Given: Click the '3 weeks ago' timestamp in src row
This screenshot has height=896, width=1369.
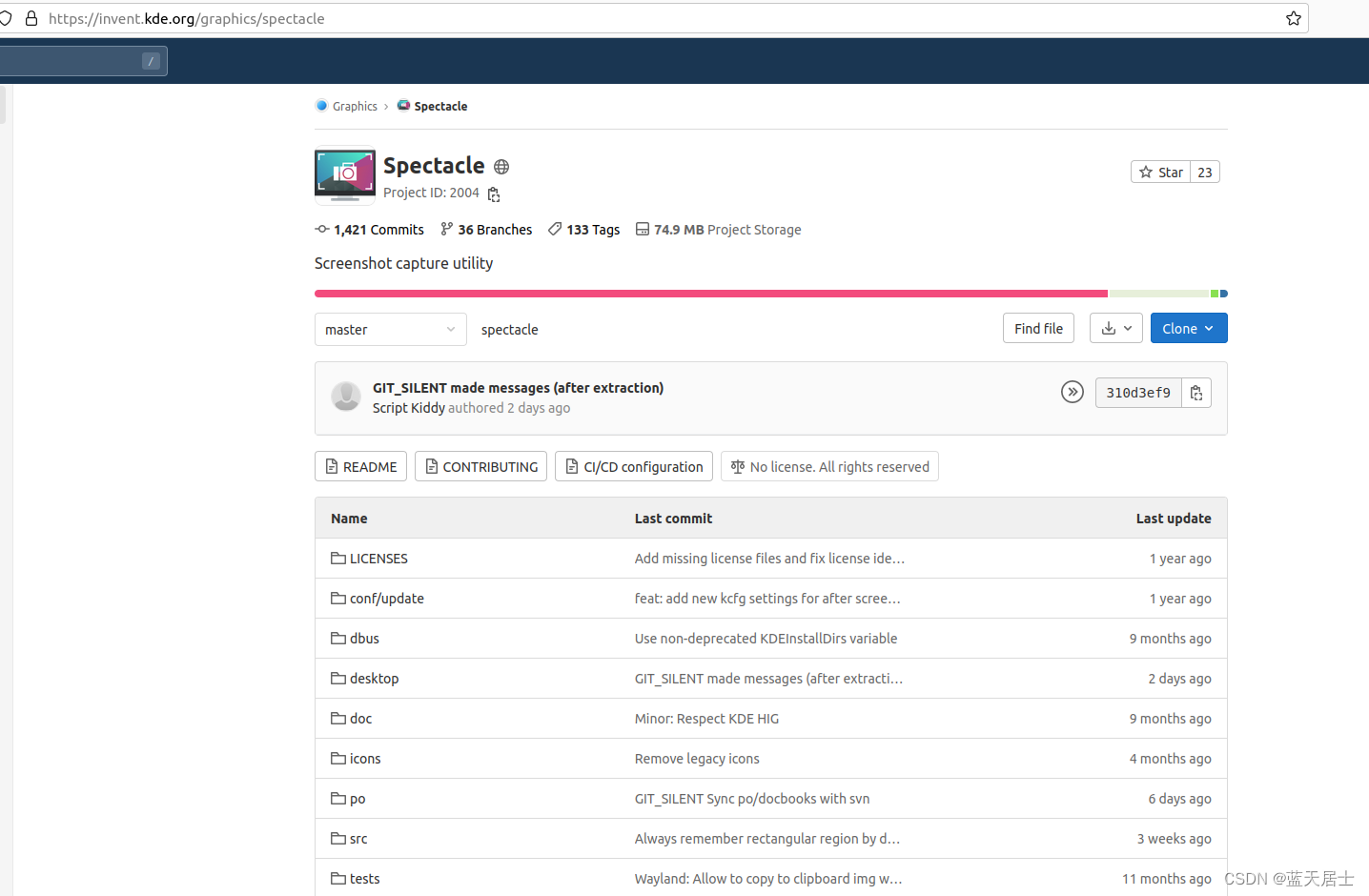Looking at the screenshot, I should pyautogui.click(x=1174, y=839).
